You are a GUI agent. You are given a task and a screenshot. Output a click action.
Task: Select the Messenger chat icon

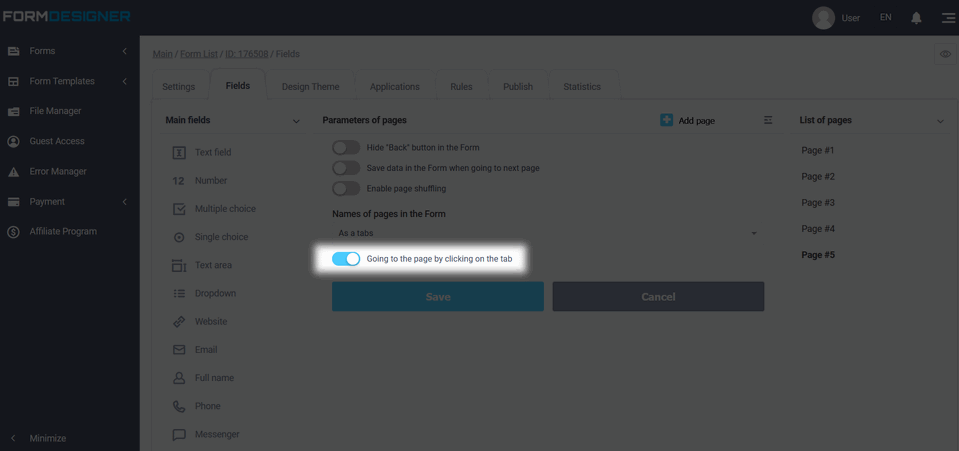(179, 435)
